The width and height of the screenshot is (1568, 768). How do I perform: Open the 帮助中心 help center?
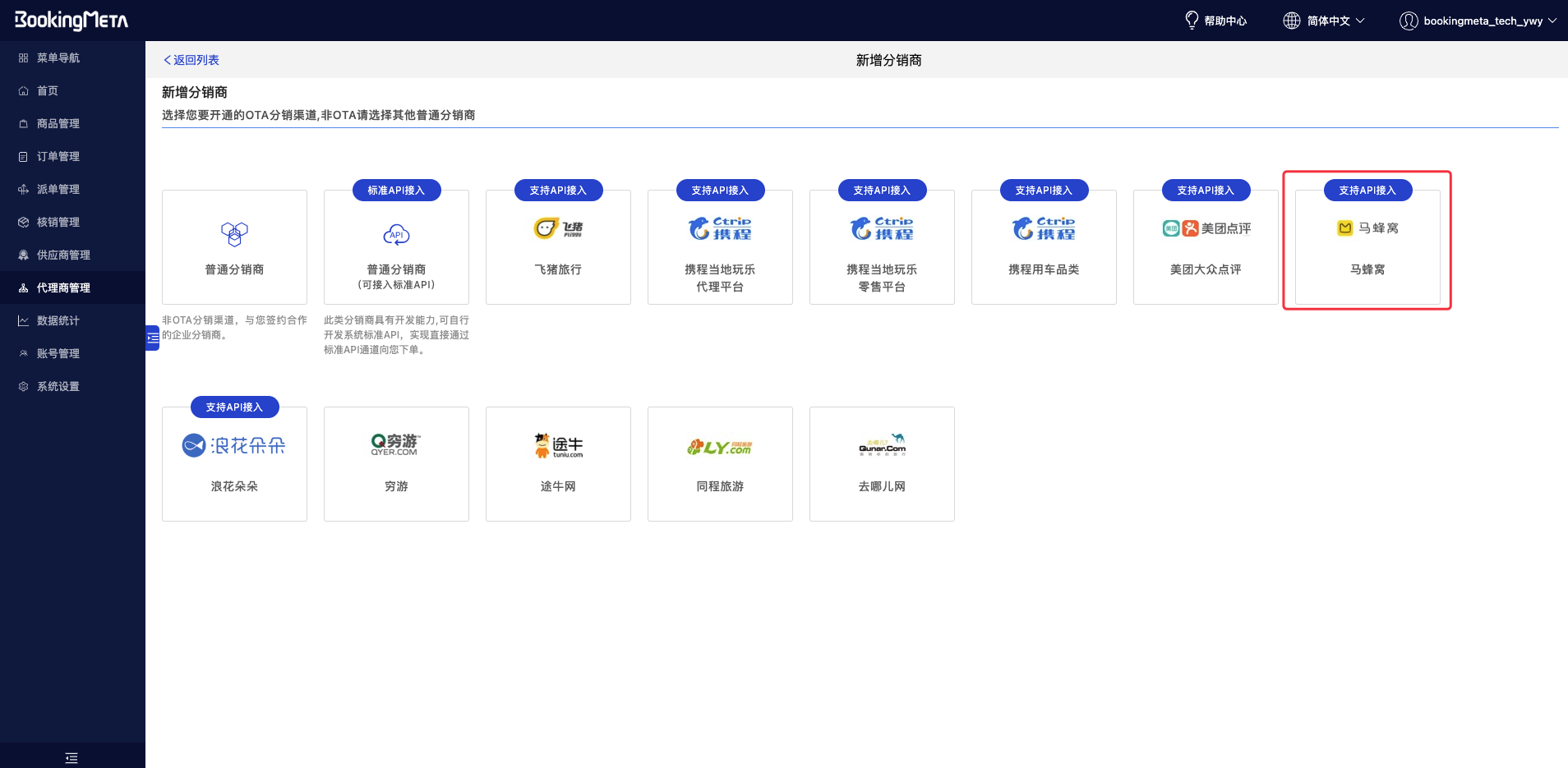(x=1215, y=21)
